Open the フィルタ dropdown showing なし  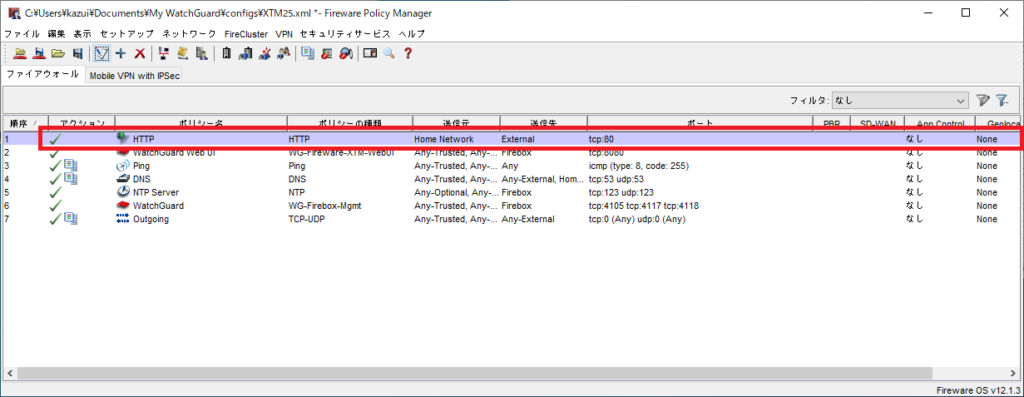point(901,101)
